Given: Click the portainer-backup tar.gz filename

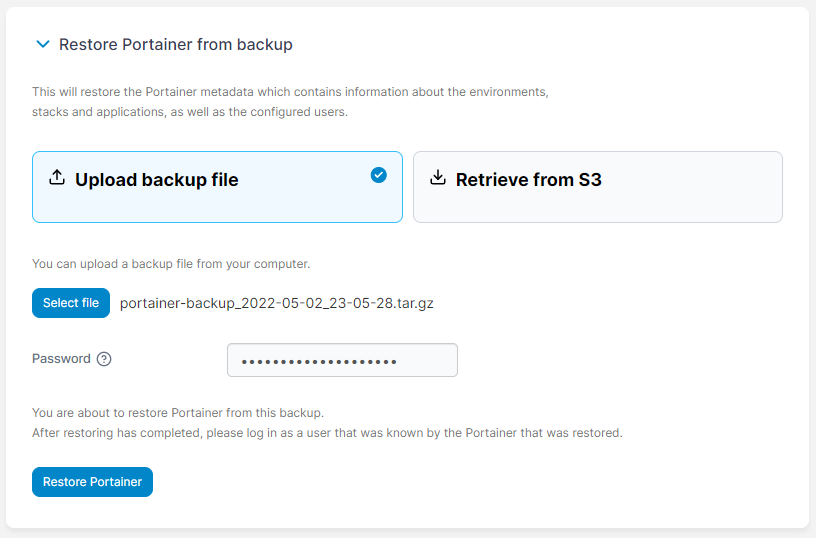Looking at the screenshot, I should tap(276, 303).
